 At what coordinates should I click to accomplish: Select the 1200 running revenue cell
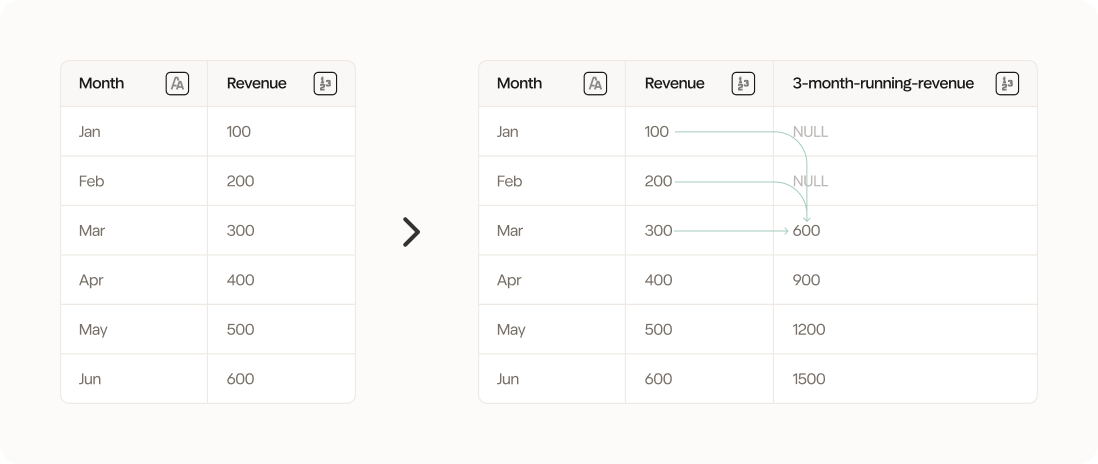tap(809, 330)
